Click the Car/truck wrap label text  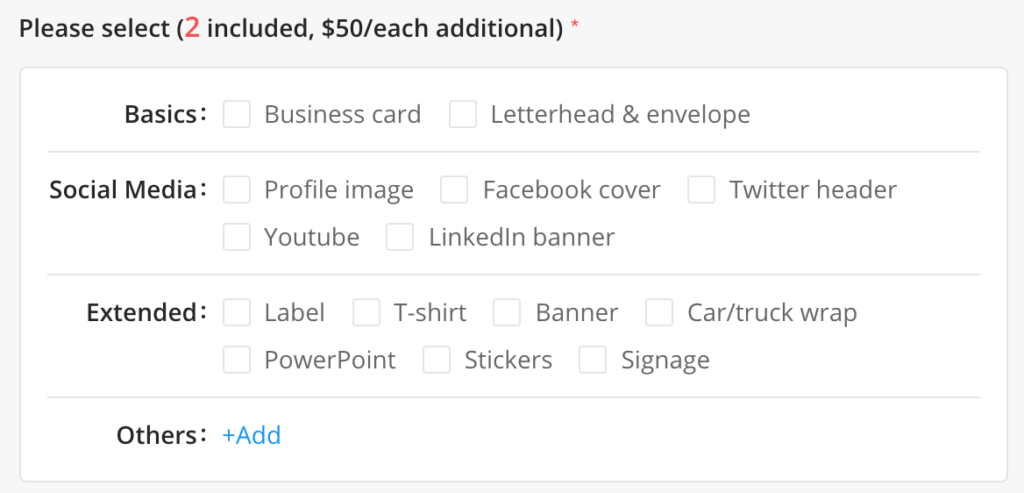point(772,312)
